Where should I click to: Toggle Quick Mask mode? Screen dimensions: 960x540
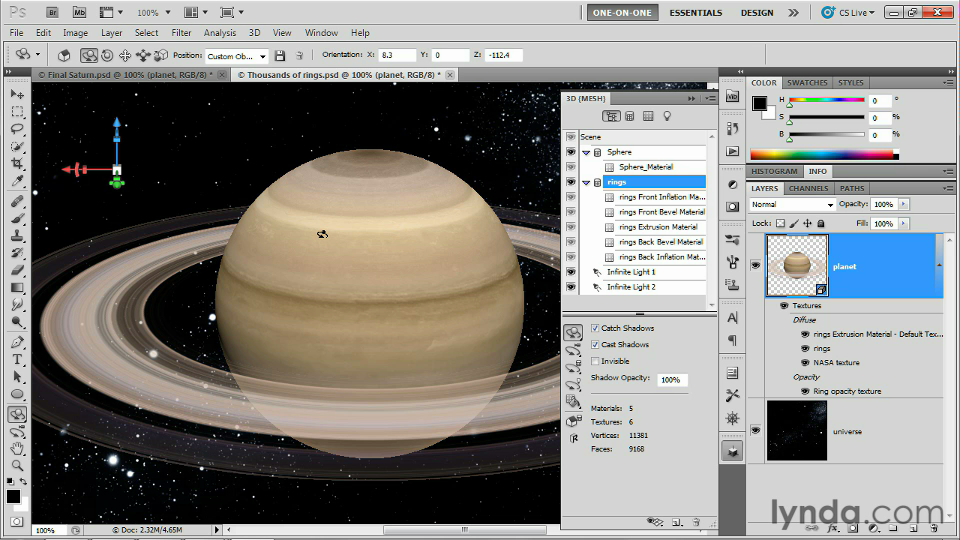click(17, 522)
